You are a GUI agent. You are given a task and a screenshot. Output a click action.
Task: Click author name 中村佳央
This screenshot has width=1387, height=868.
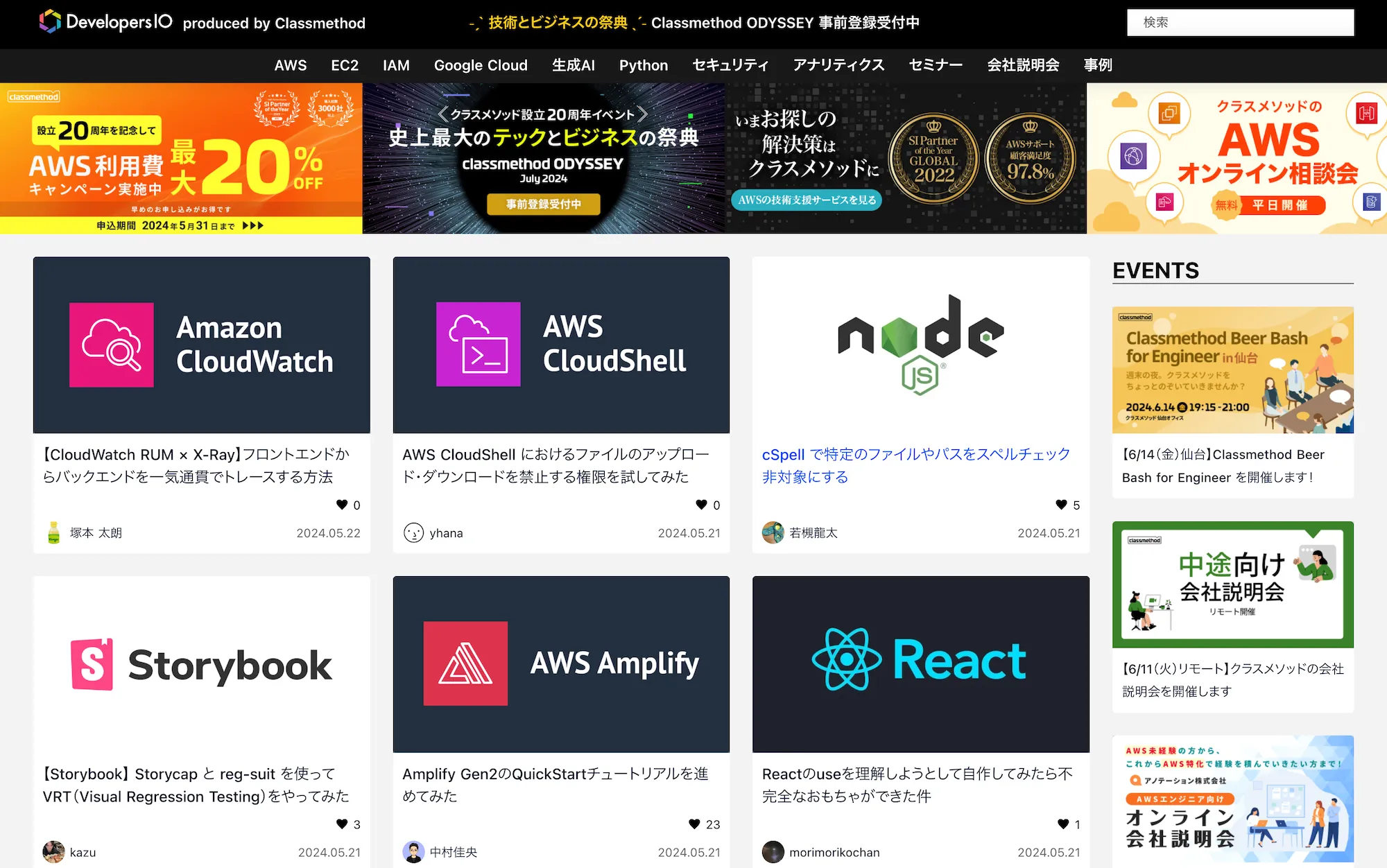[454, 853]
